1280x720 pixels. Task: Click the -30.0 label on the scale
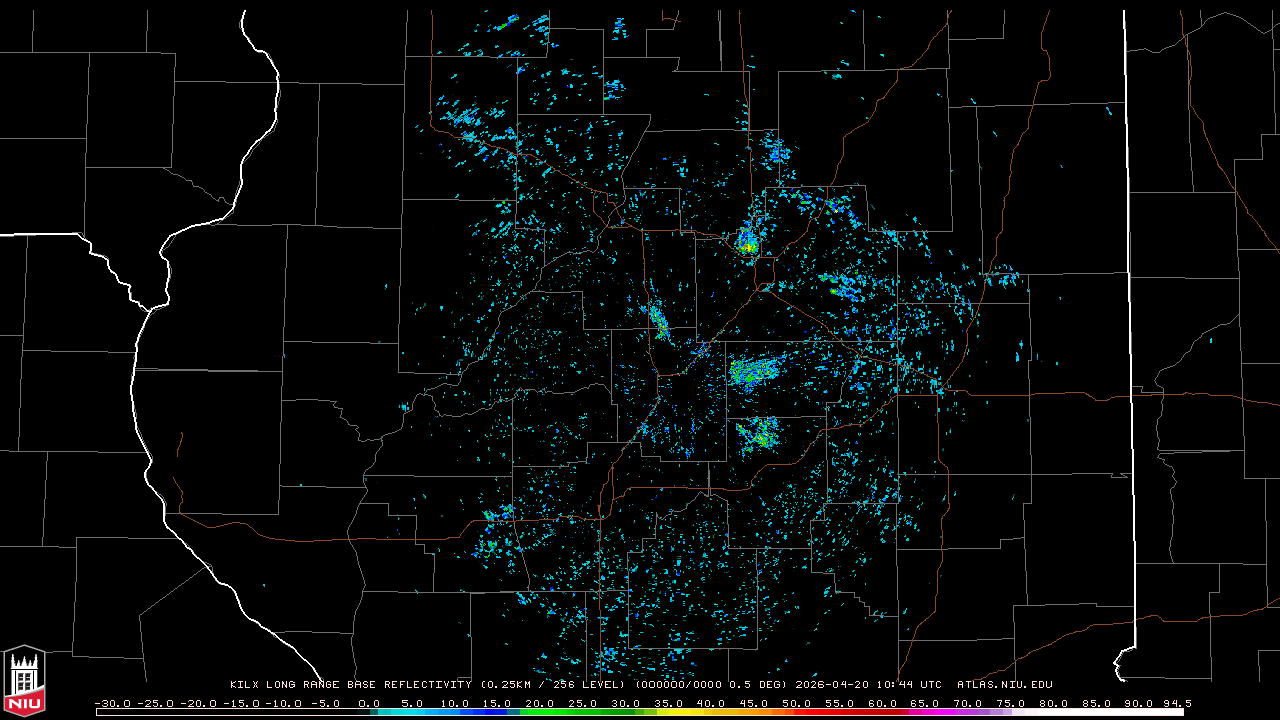(x=112, y=703)
